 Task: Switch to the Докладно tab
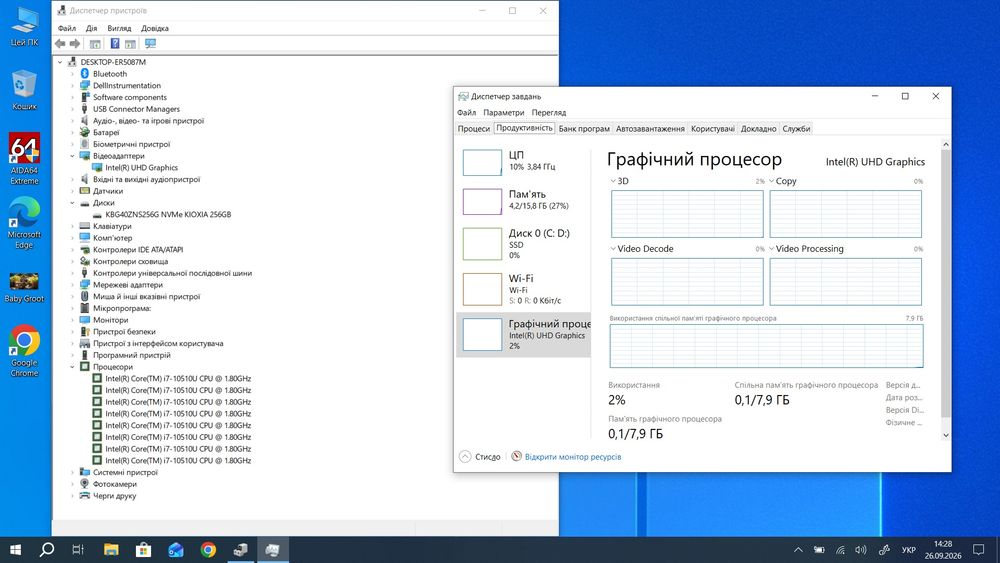tap(759, 129)
